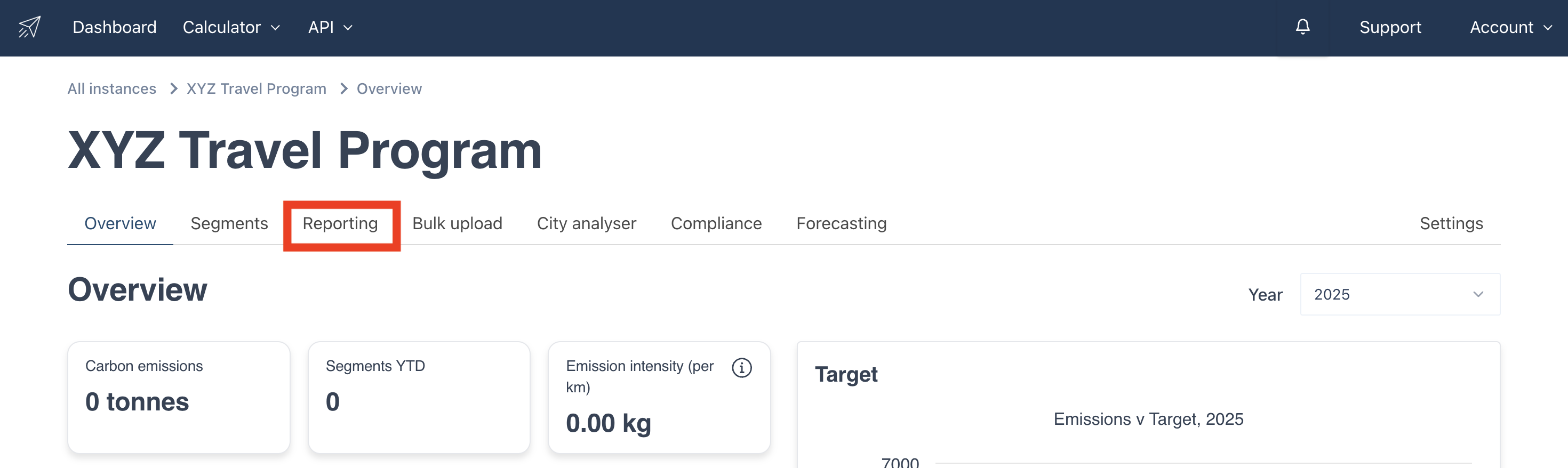This screenshot has width=1568, height=468.
Task: Expand the API dropdown menu
Action: point(330,27)
